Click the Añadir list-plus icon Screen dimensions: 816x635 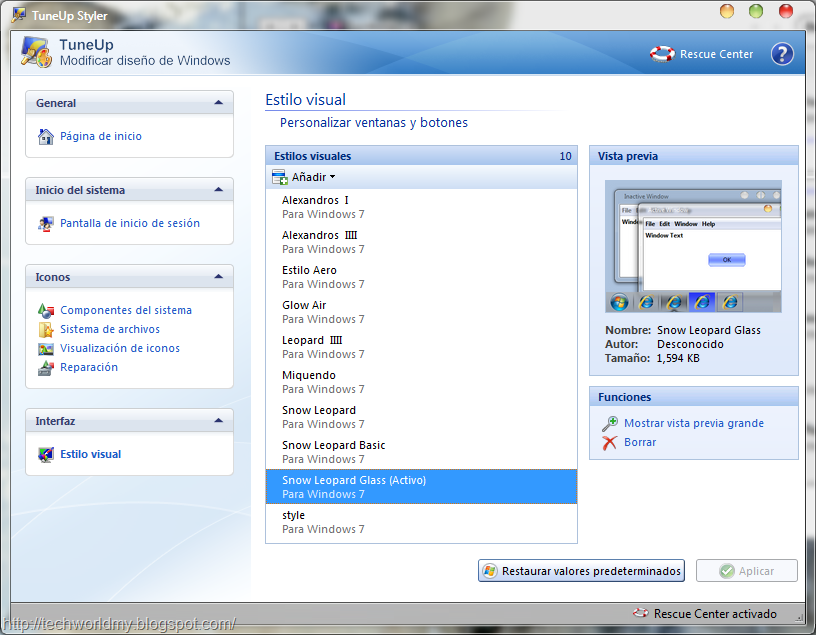[x=279, y=177]
